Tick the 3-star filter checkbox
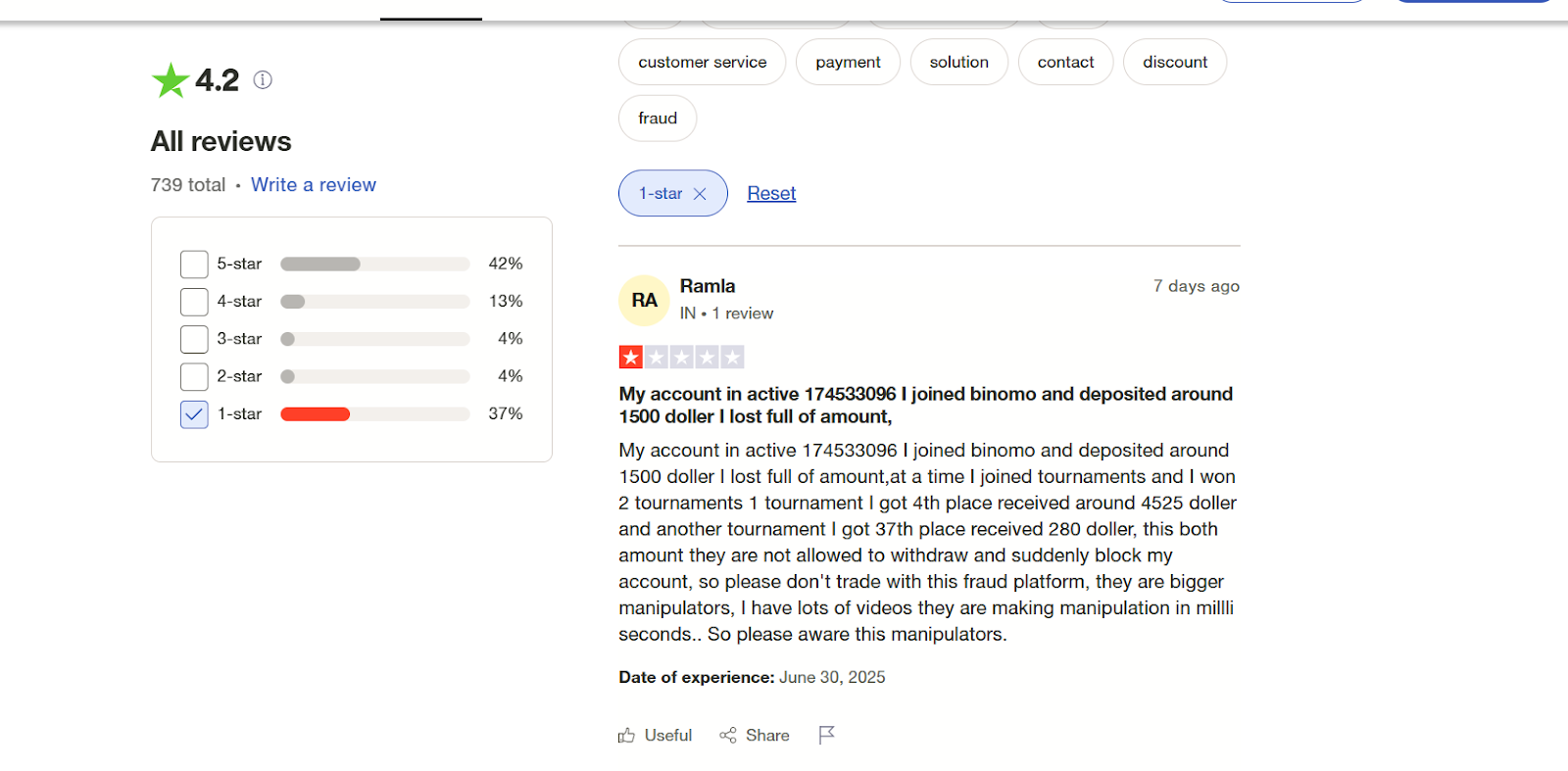The width and height of the screenshot is (1568, 771). click(x=194, y=339)
